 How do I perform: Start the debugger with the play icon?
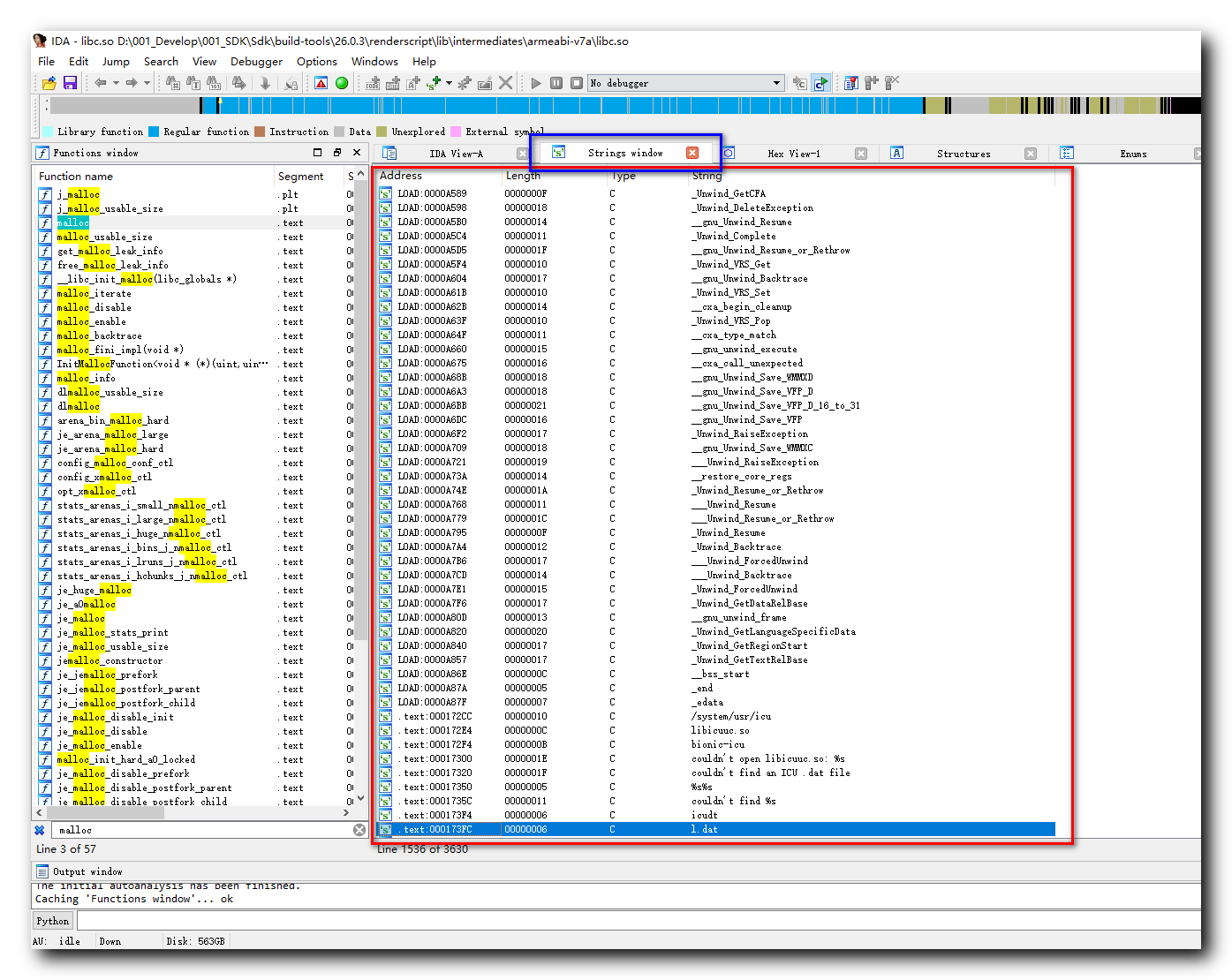[535, 82]
